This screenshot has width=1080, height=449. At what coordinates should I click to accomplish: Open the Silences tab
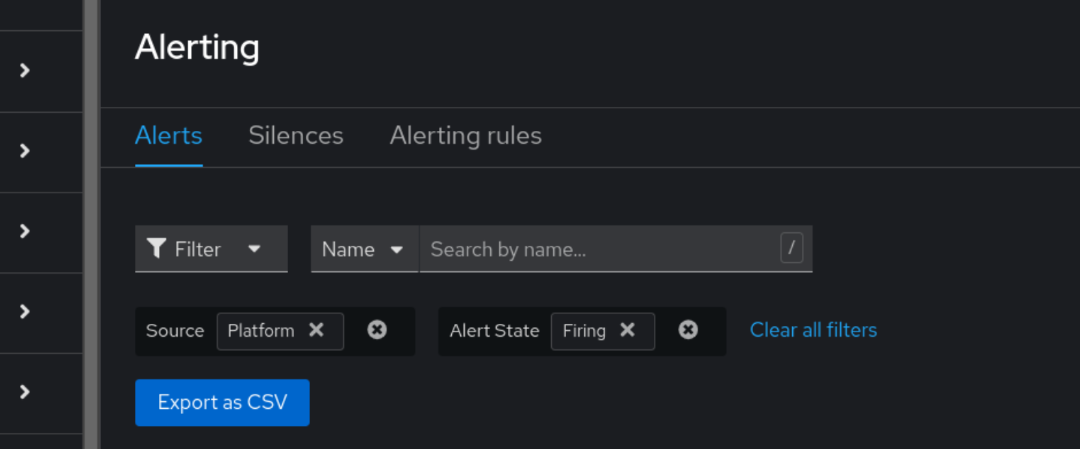296,136
